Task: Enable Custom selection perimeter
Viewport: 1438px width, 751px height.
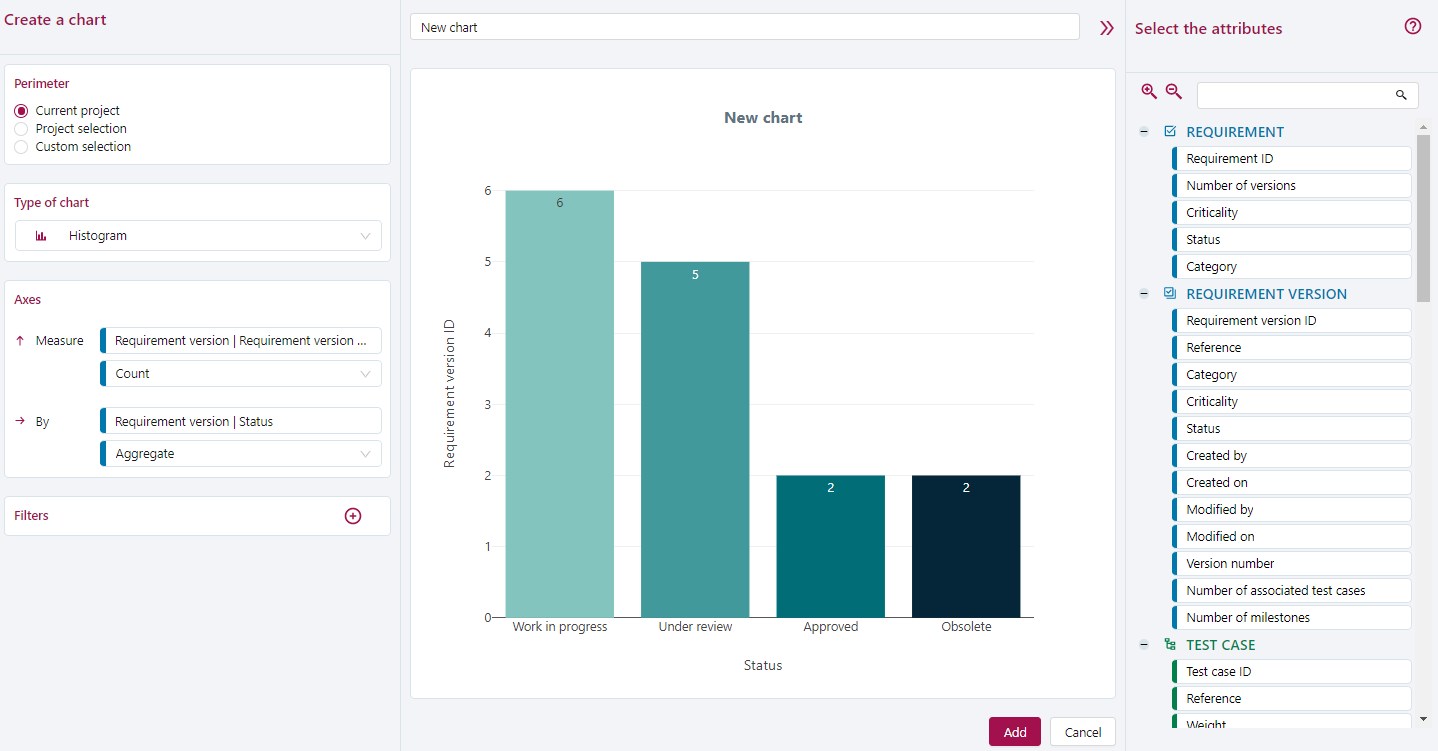Action: click(x=22, y=146)
